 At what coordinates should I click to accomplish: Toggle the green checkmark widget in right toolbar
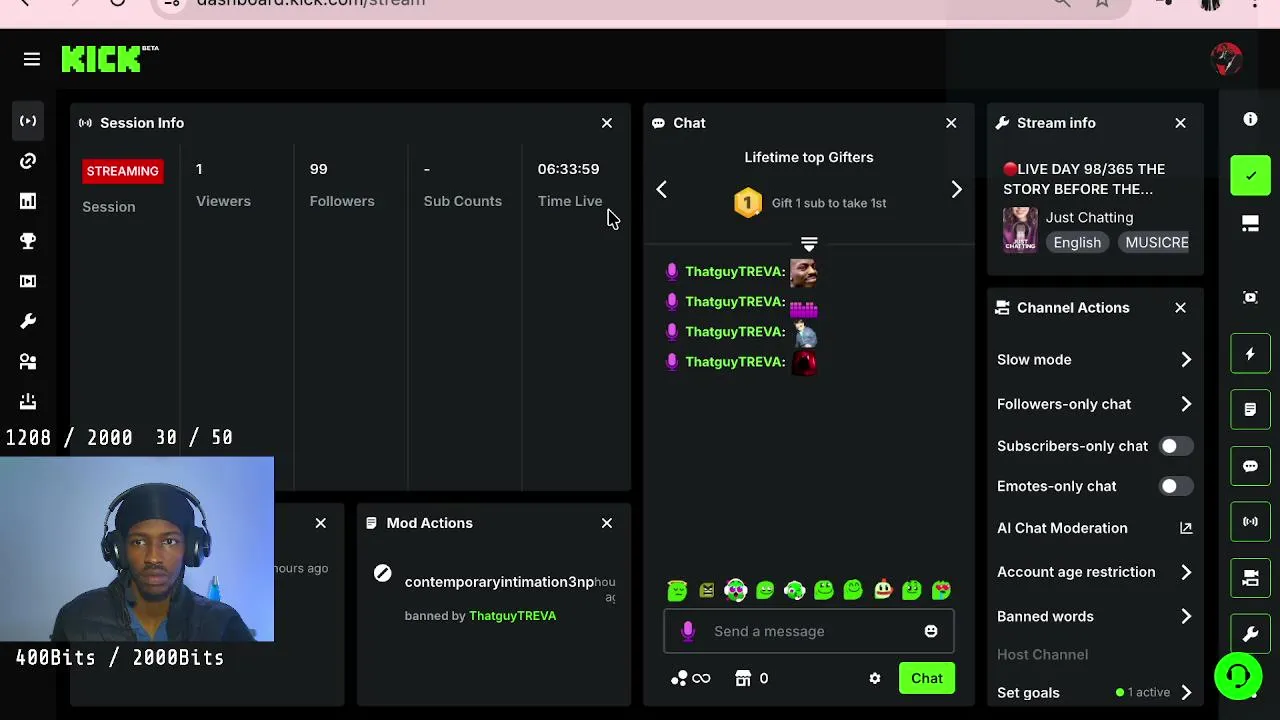click(1250, 176)
